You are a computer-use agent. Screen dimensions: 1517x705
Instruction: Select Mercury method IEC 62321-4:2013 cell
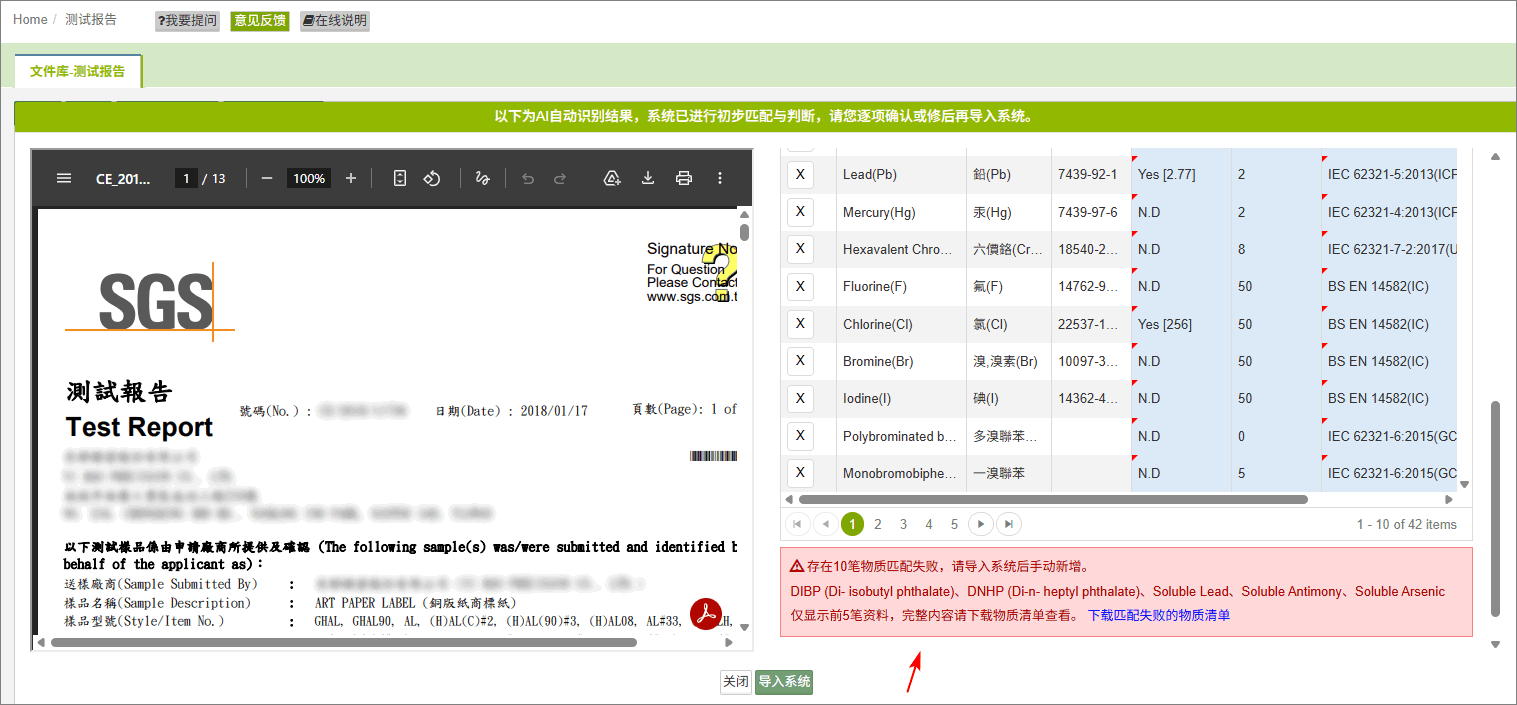[1389, 212]
